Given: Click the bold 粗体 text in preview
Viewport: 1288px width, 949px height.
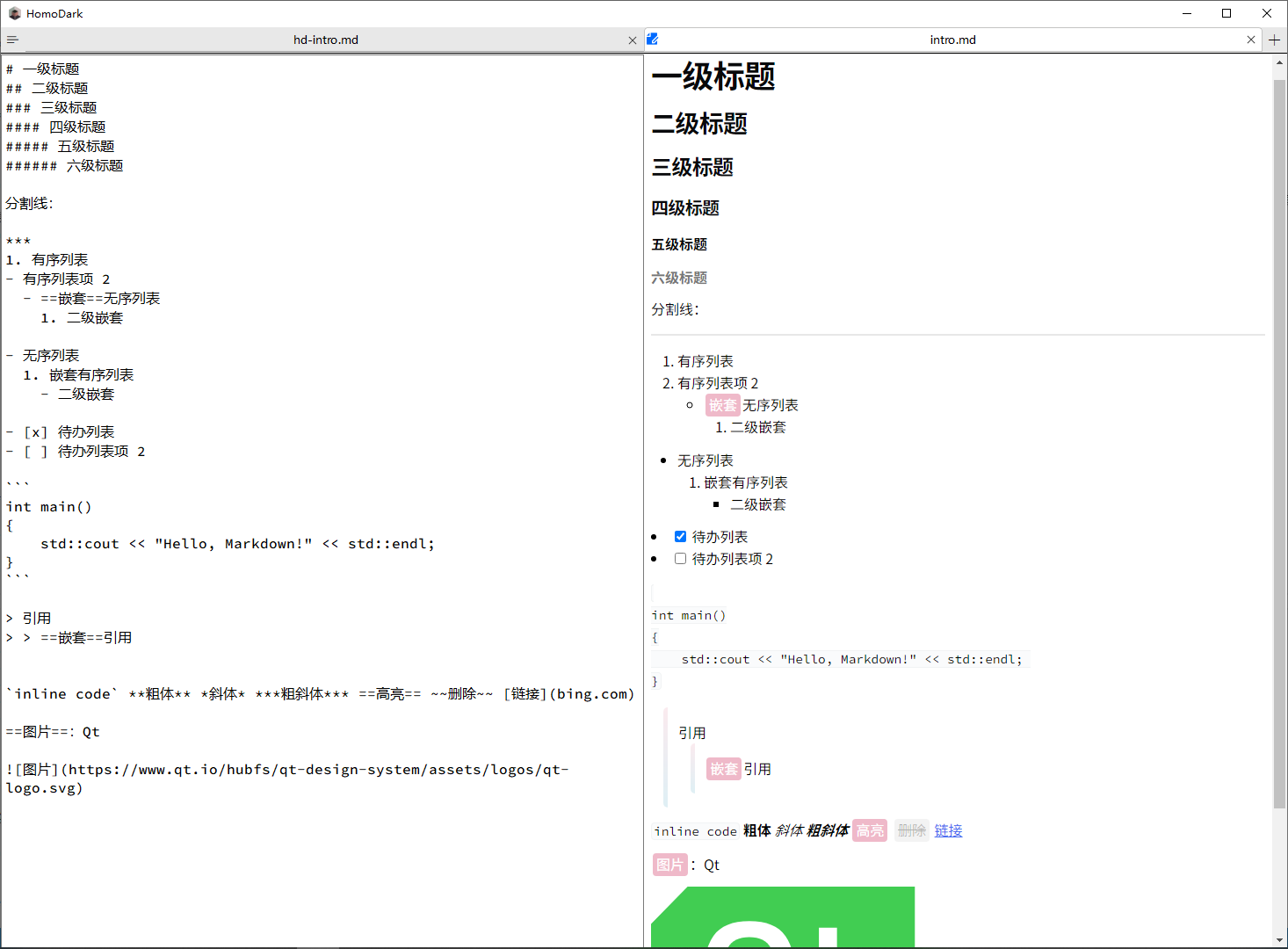Looking at the screenshot, I should click(757, 830).
